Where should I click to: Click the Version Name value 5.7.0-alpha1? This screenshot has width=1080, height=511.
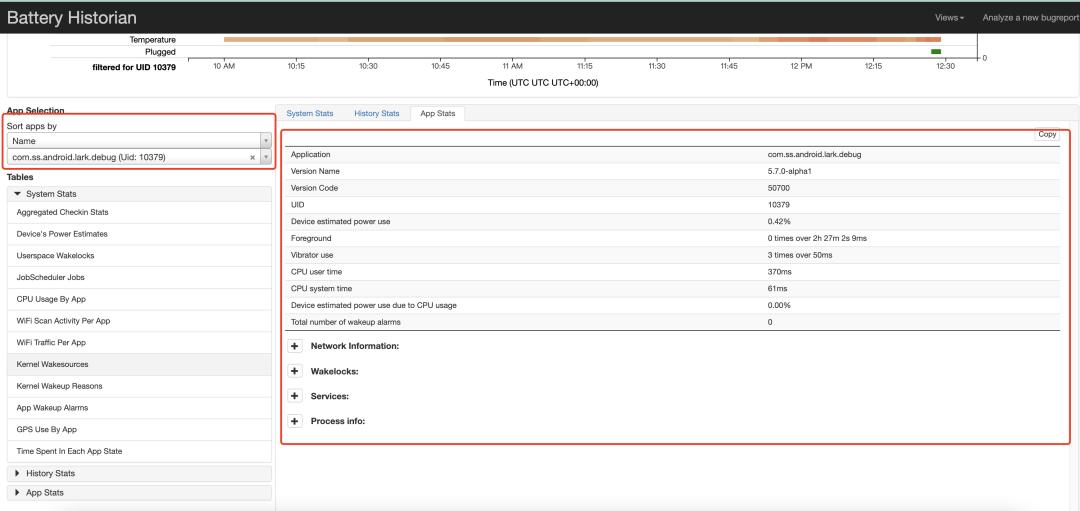coord(790,171)
